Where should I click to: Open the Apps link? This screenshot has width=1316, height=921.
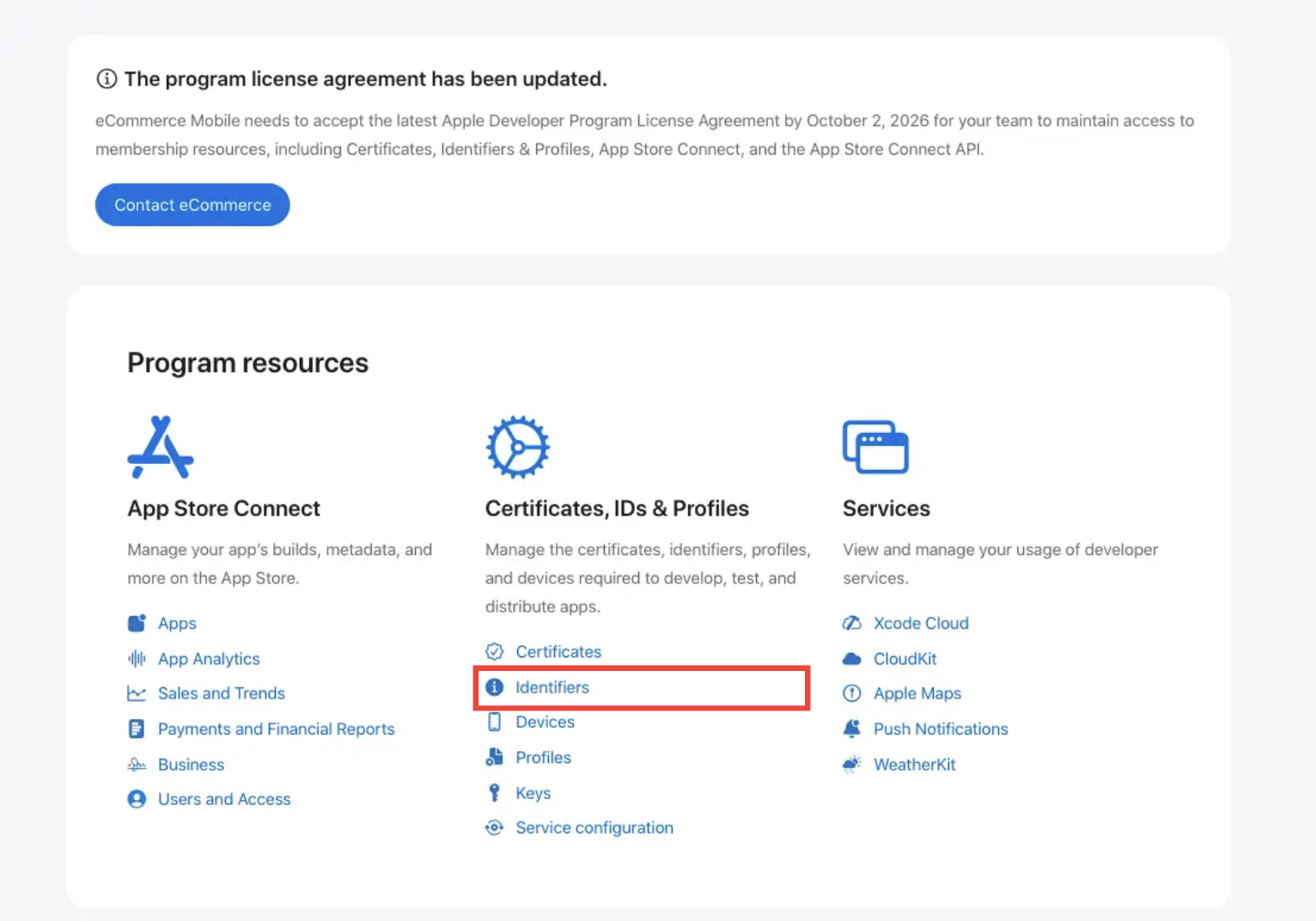point(177,623)
